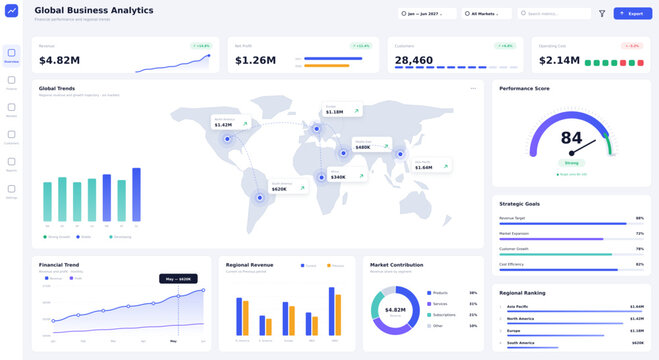Click the red badge on $2.14M card
Image resolution: width=659 pixels, height=360 pixels.
632,46
